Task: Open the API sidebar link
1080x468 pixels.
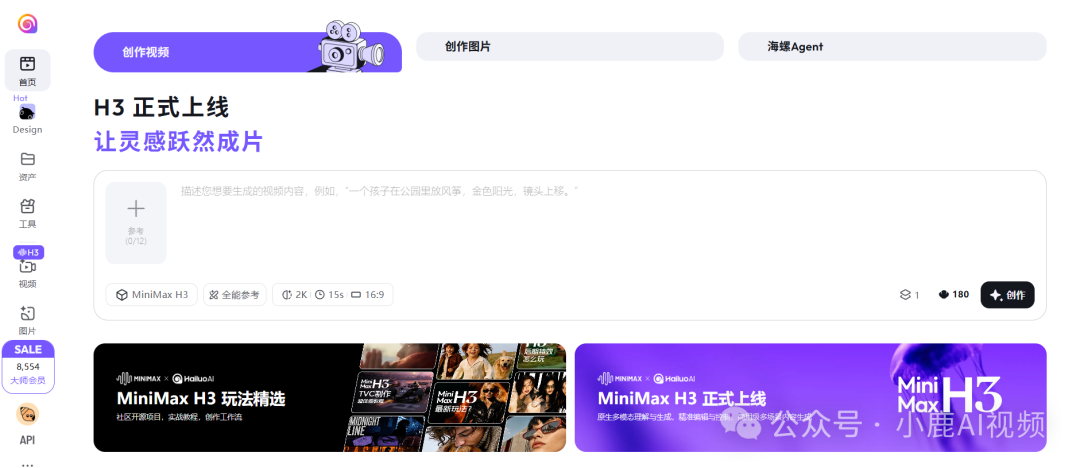Action: click(28, 440)
